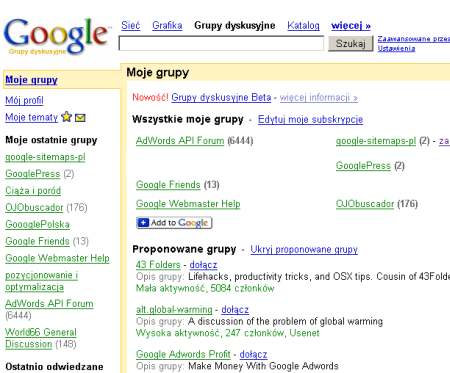Open Google Friends in main list

[x=168, y=185]
